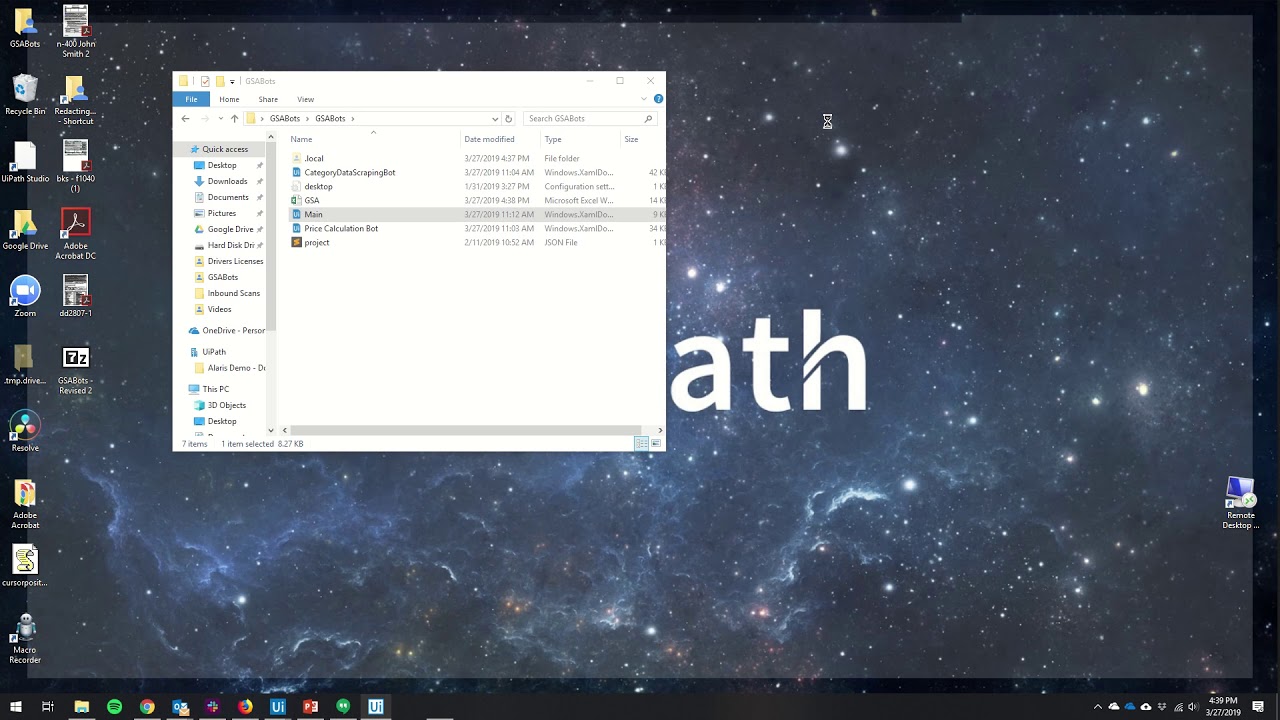This screenshot has width=1280, height=720.
Task: Open GSABots - Revised 2 7z archive
Action: (x=76, y=369)
